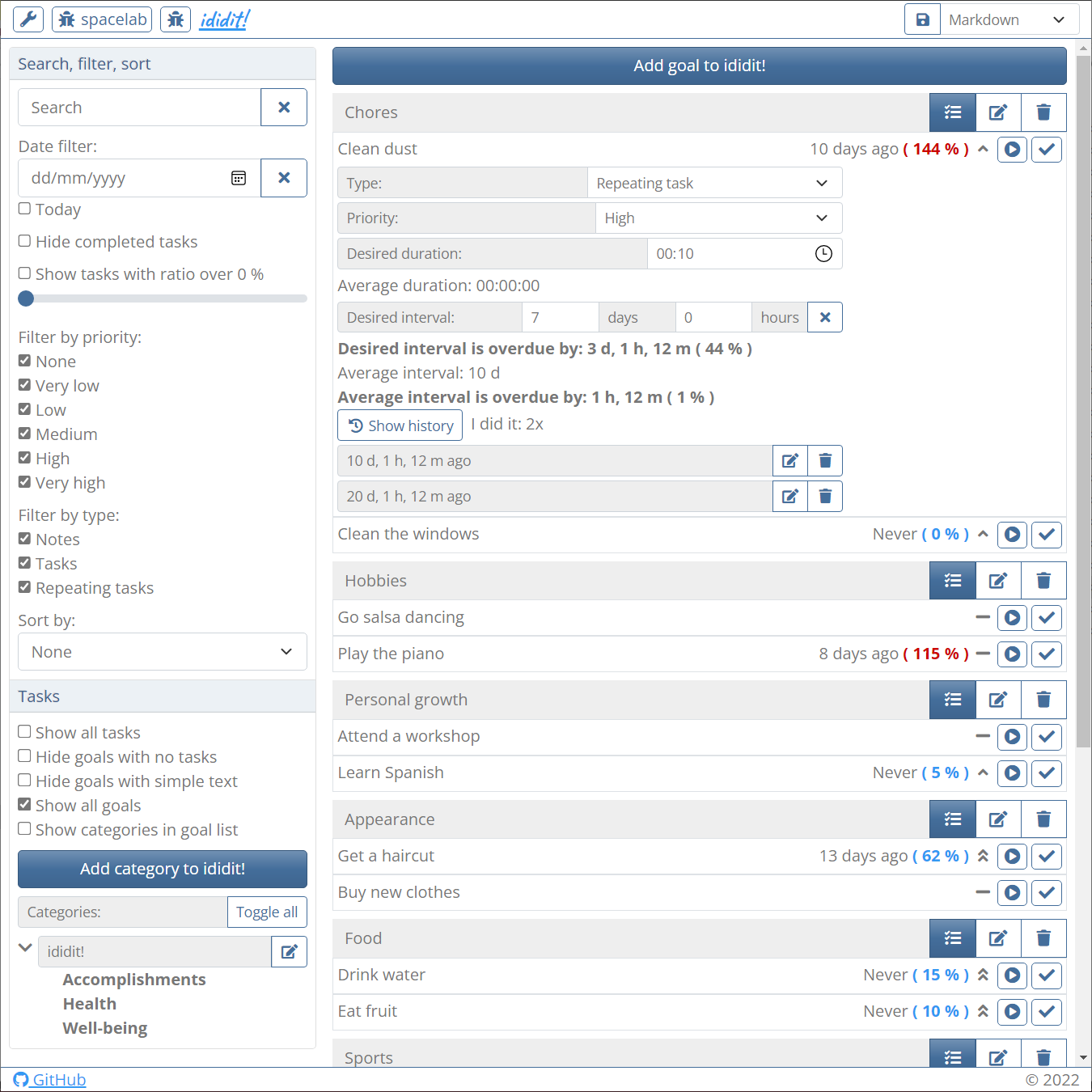The height and width of the screenshot is (1092, 1092).
Task: Mark Go salsa dancing as done
Action: [1047, 617]
